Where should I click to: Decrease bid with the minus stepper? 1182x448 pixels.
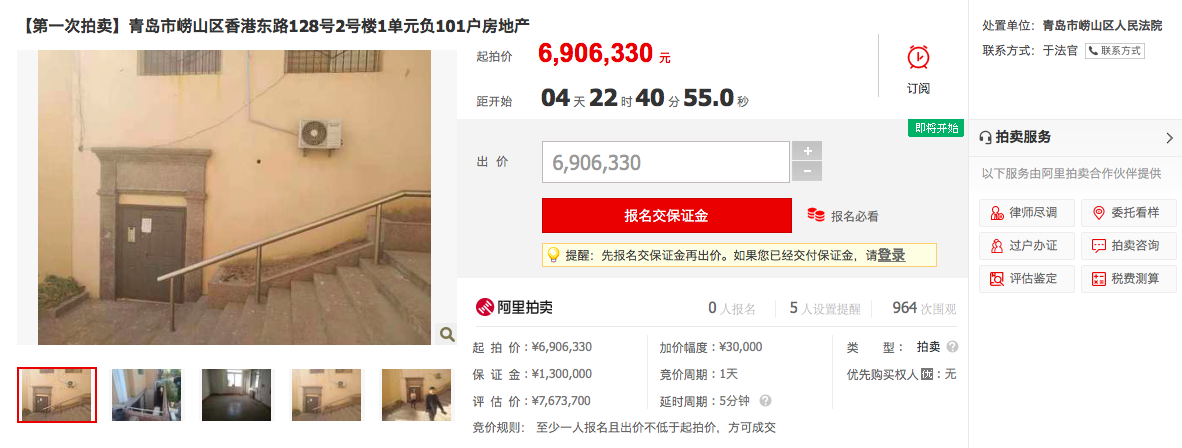coord(807,172)
